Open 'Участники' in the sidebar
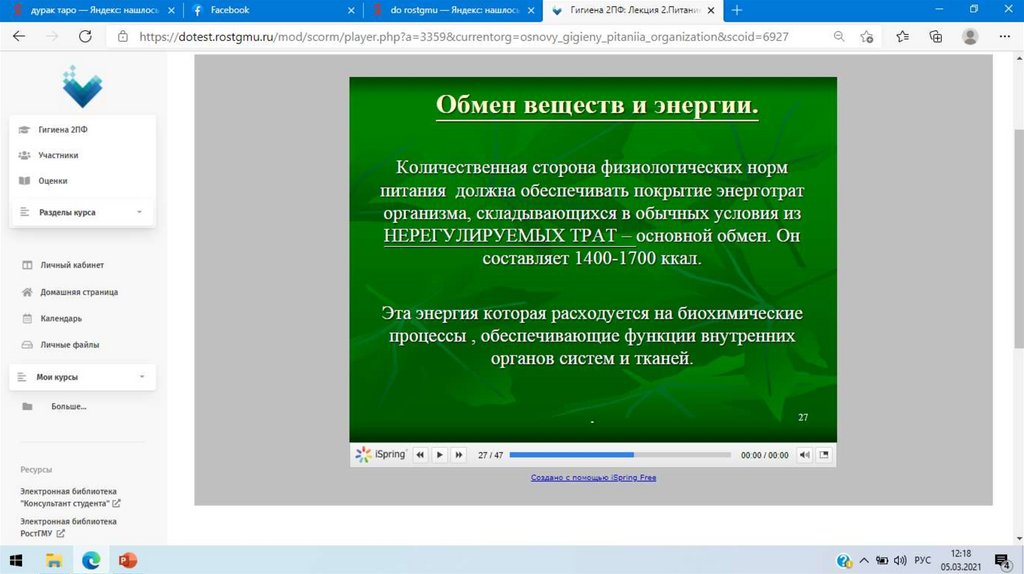The height and width of the screenshot is (574, 1024). click(58, 155)
